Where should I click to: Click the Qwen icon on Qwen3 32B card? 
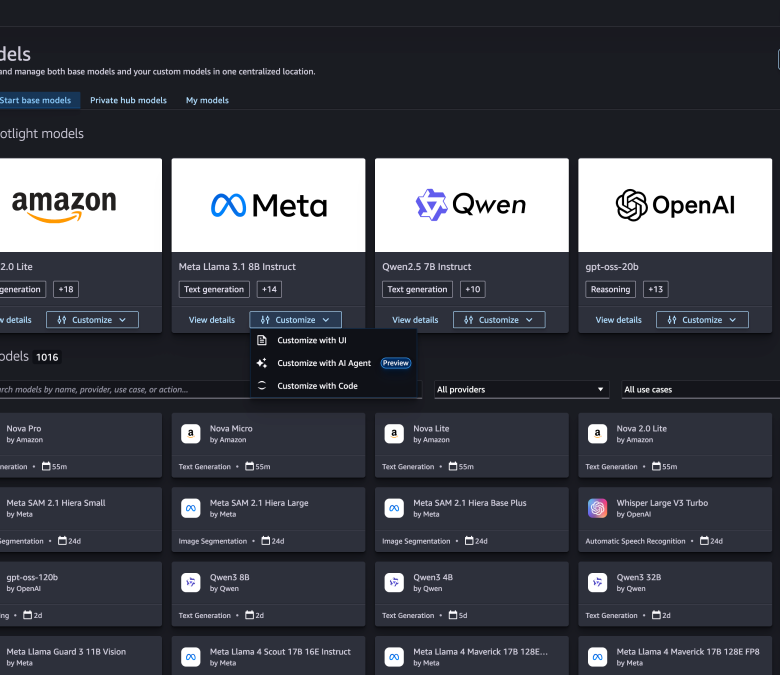tap(597, 582)
